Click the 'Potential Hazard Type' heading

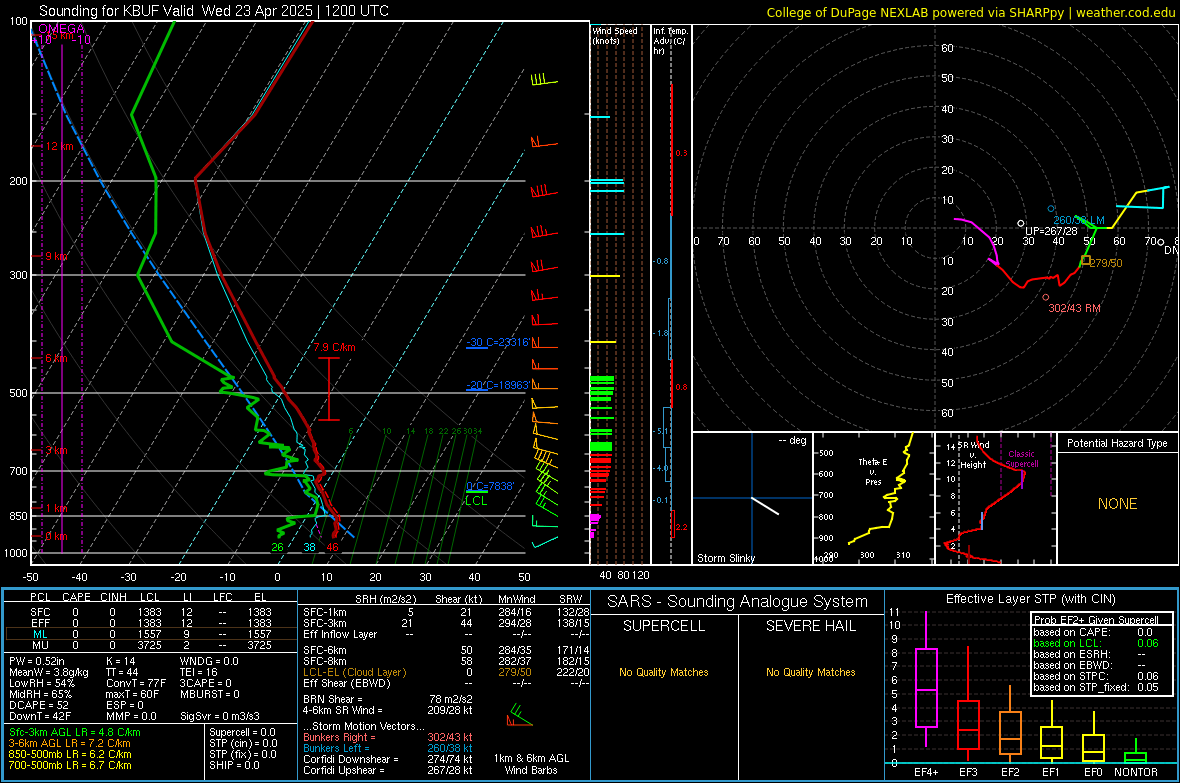(x=1117, y=443)
